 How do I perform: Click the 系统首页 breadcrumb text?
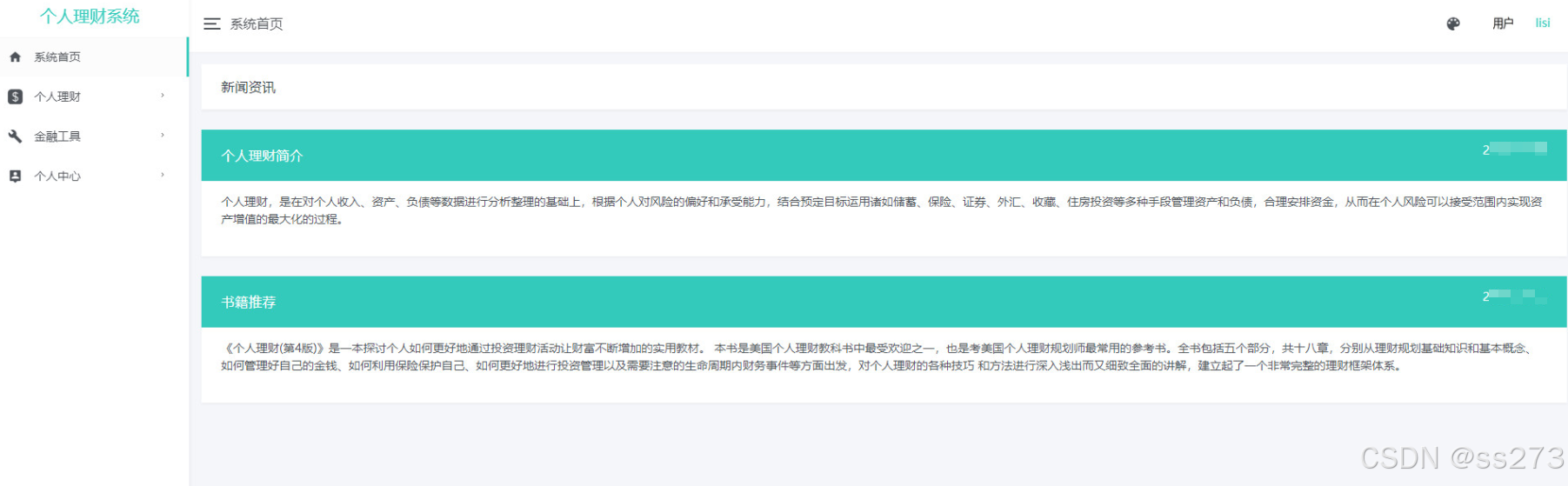click(x=257, y=24)
